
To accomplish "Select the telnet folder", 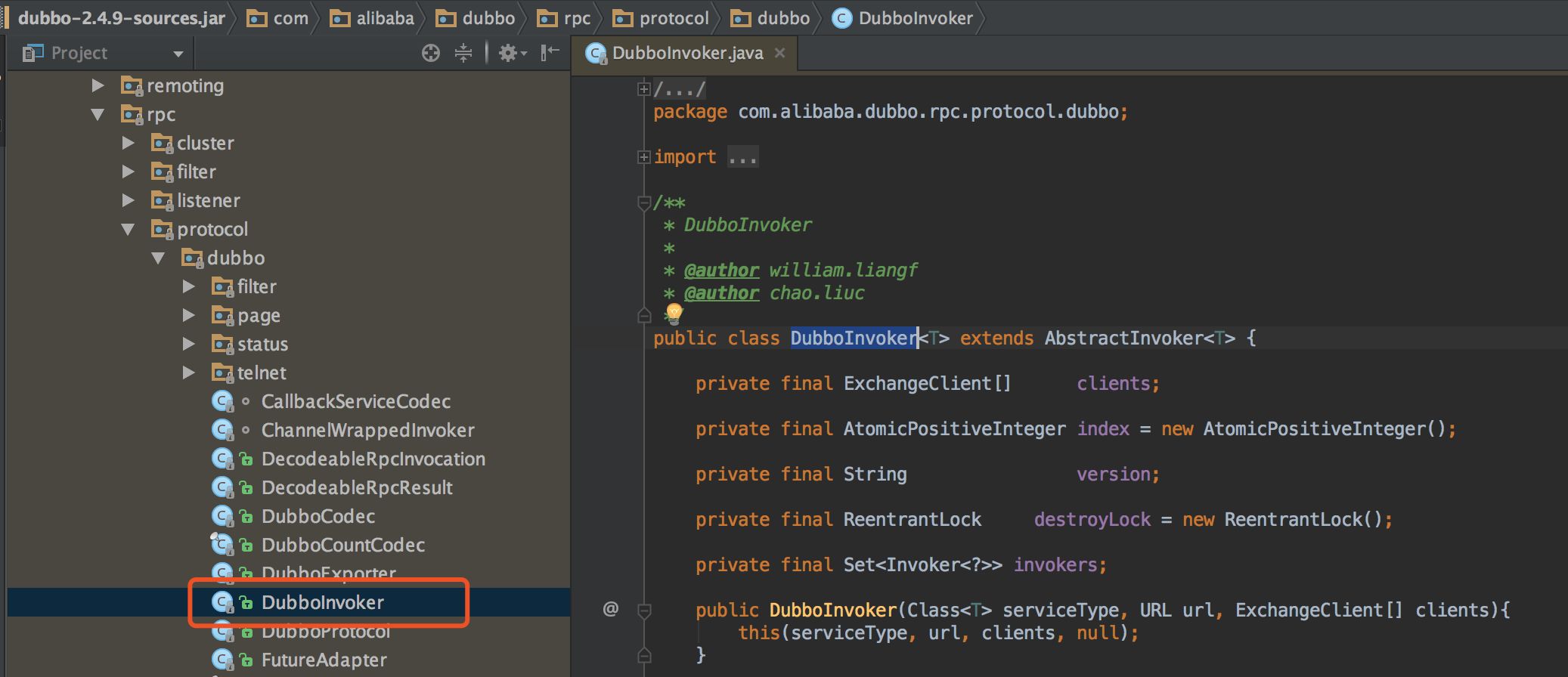I will pyautogui.click(x=262, y=373).
